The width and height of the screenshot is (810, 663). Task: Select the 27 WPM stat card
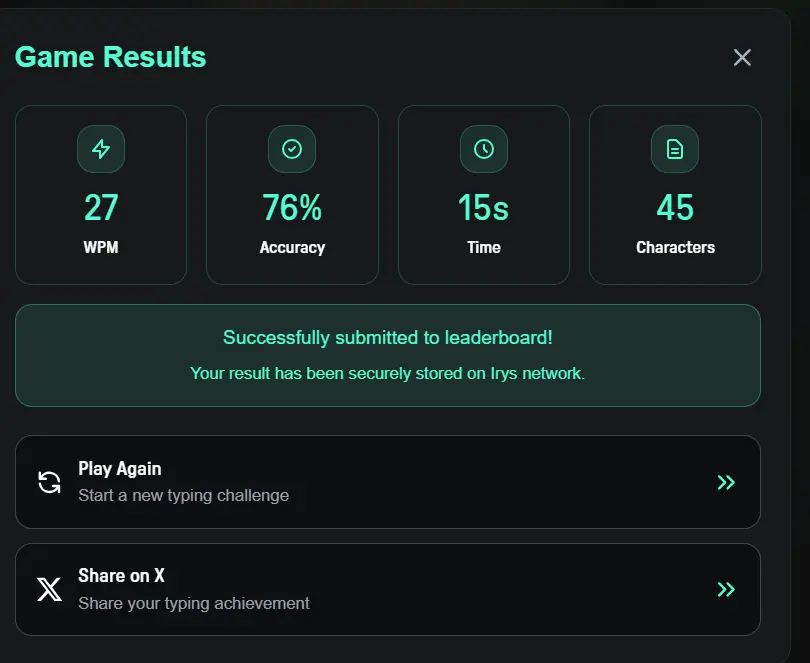(x=101, y=195)
